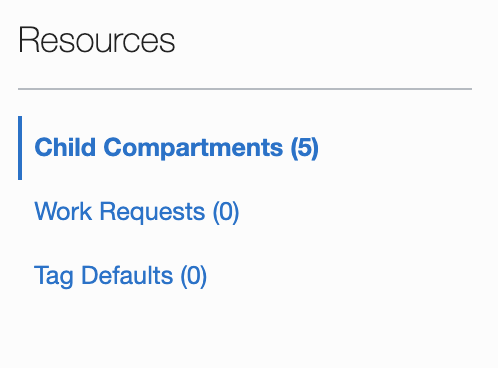Click the blue active indicator beside Child Compartments
498x368 pixels.
[x=20, y=148]
